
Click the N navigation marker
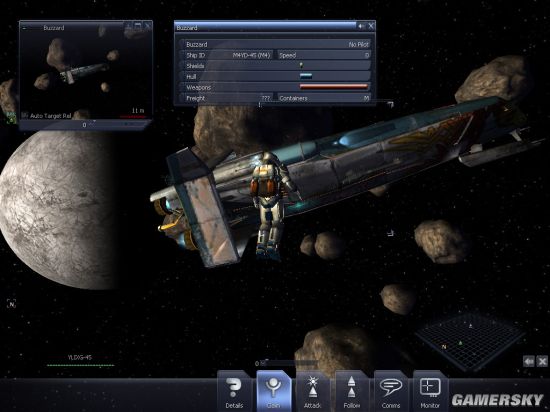coord(12,304)
